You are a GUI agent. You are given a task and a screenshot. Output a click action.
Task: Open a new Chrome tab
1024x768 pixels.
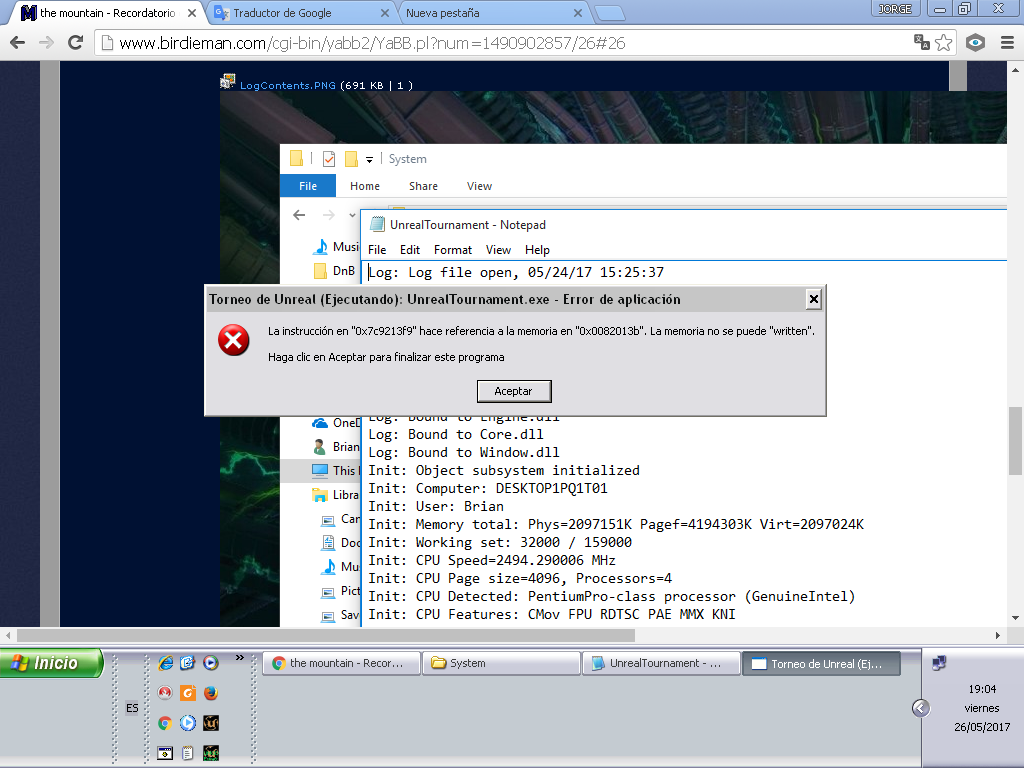click(x=610, y=13)
